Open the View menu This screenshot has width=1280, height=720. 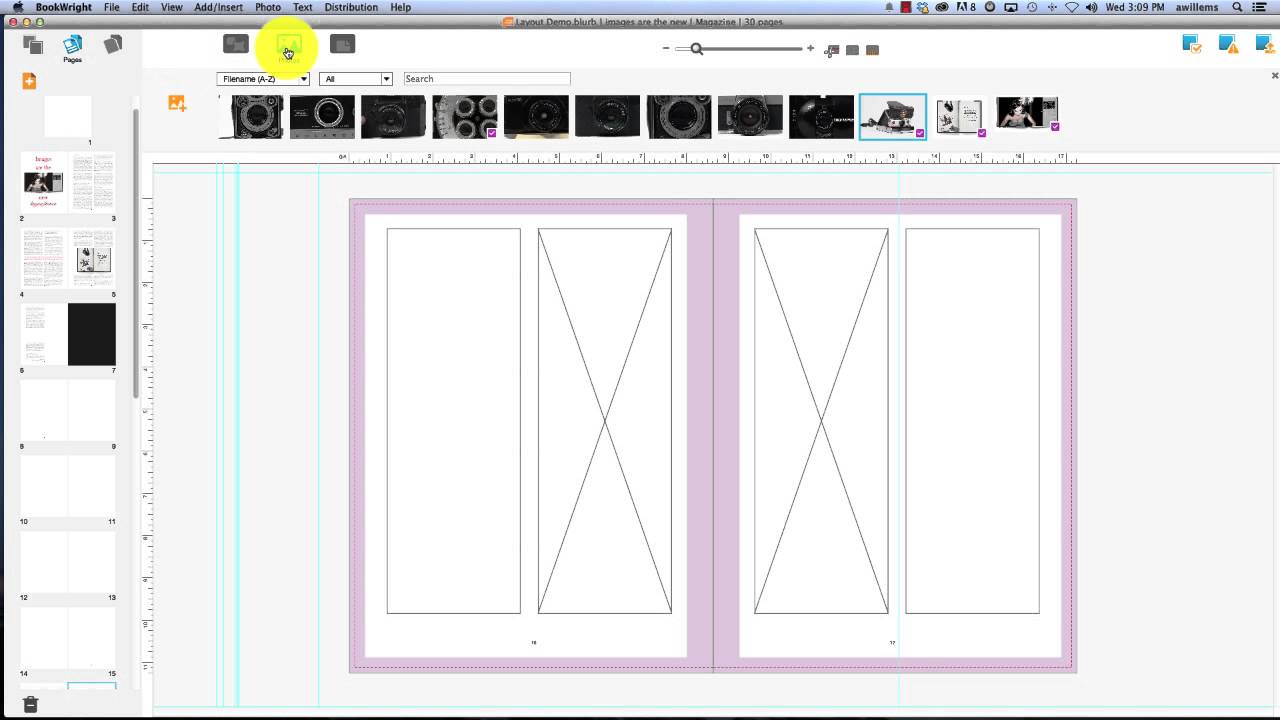[172, 7]
